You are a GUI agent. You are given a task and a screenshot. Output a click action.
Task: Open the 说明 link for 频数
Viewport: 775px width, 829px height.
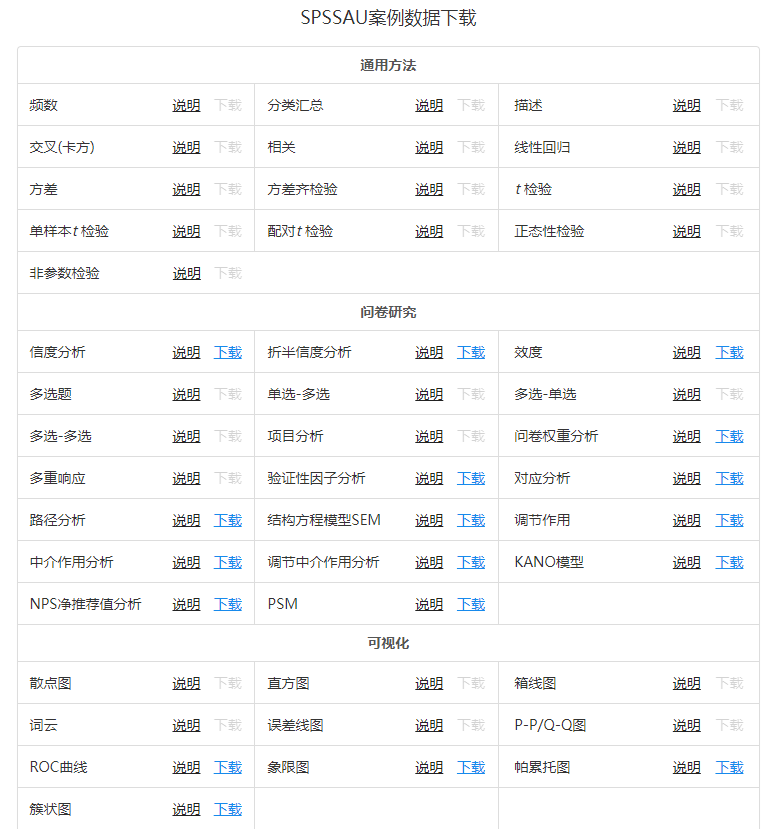point(186,105)
